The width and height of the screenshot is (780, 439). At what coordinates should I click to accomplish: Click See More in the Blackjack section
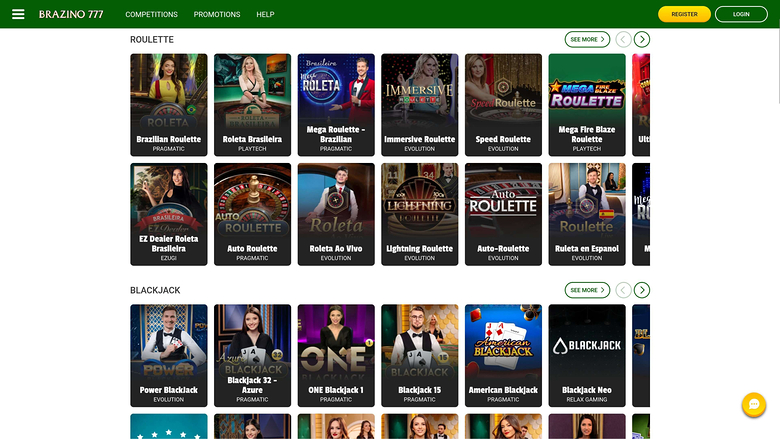(587, 290)
